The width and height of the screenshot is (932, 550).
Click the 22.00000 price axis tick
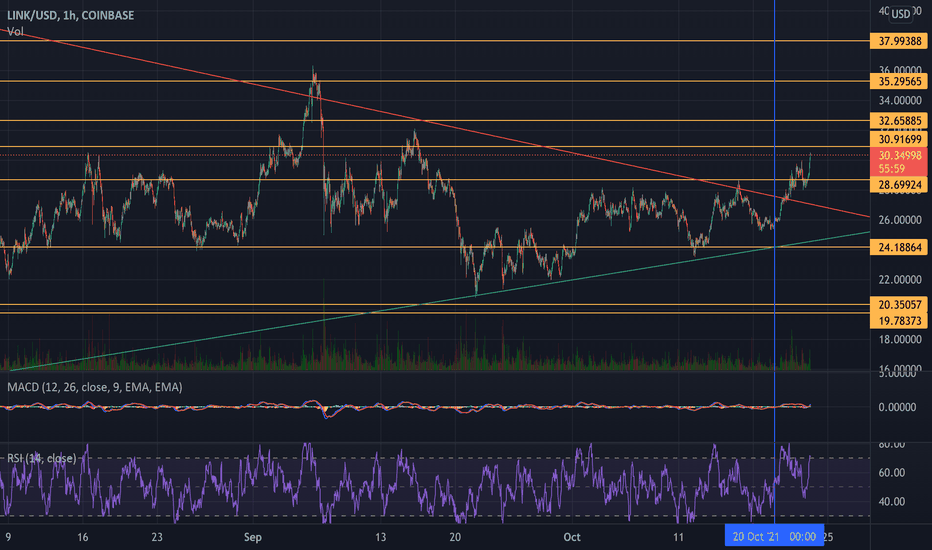pos(900,279)
